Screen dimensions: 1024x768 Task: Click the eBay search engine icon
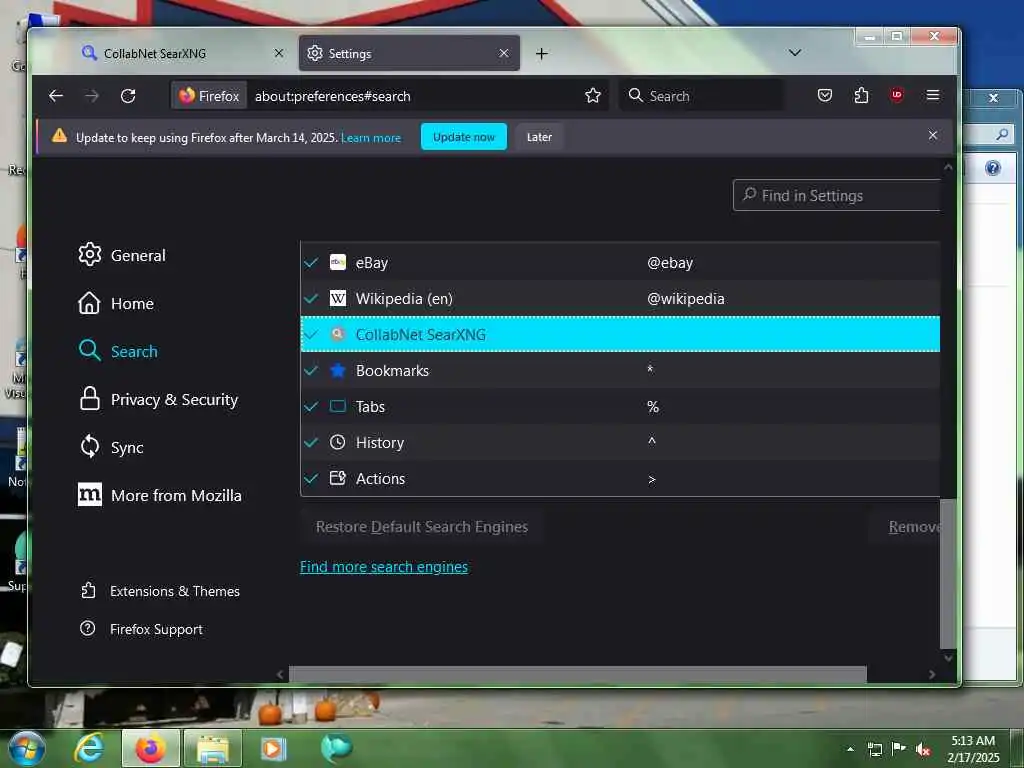(338, 263)
